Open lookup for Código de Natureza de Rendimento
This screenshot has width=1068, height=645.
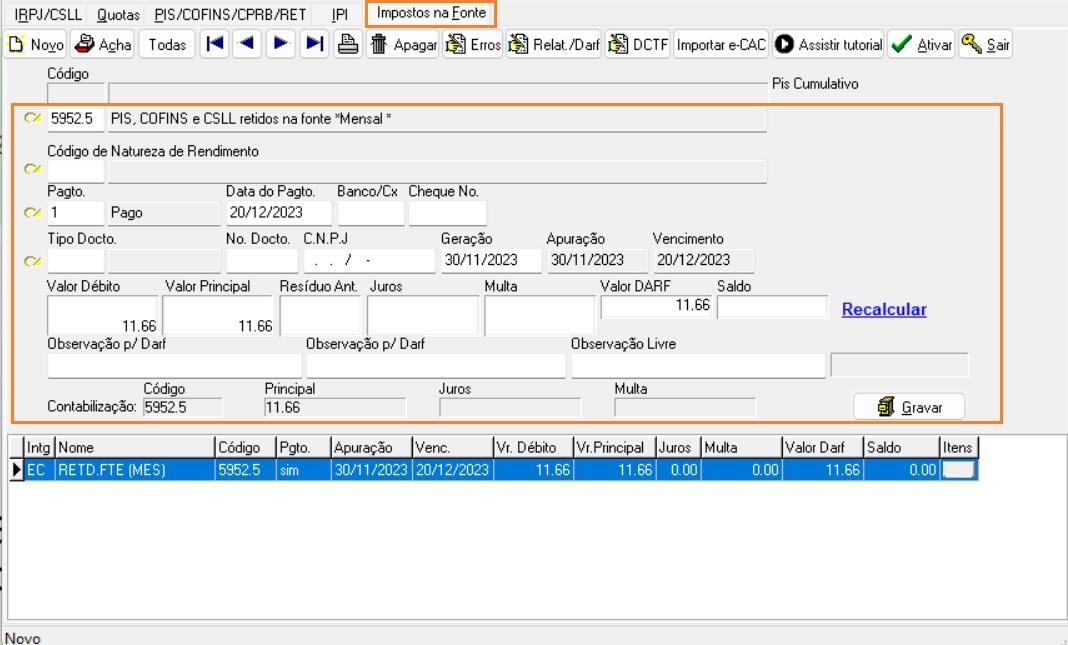pos(32,169)
